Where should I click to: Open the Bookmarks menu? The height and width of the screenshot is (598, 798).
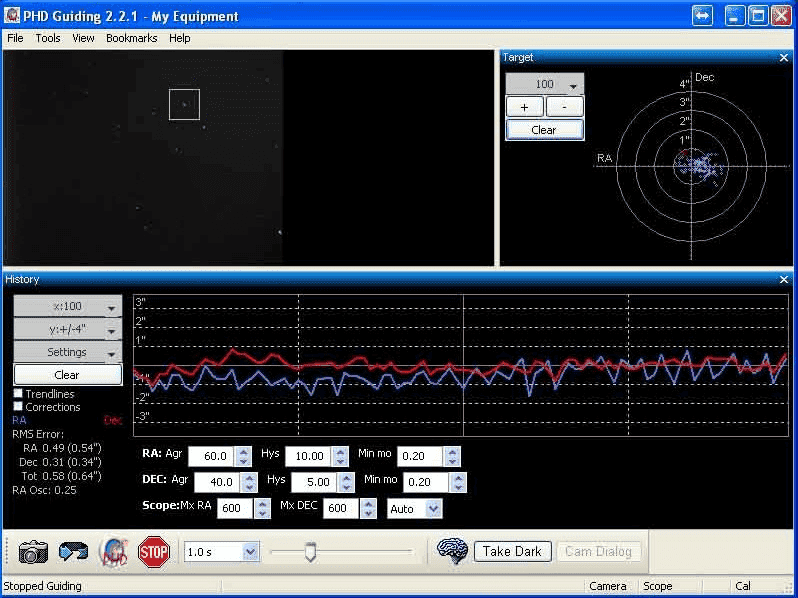(x=131, y=38)
